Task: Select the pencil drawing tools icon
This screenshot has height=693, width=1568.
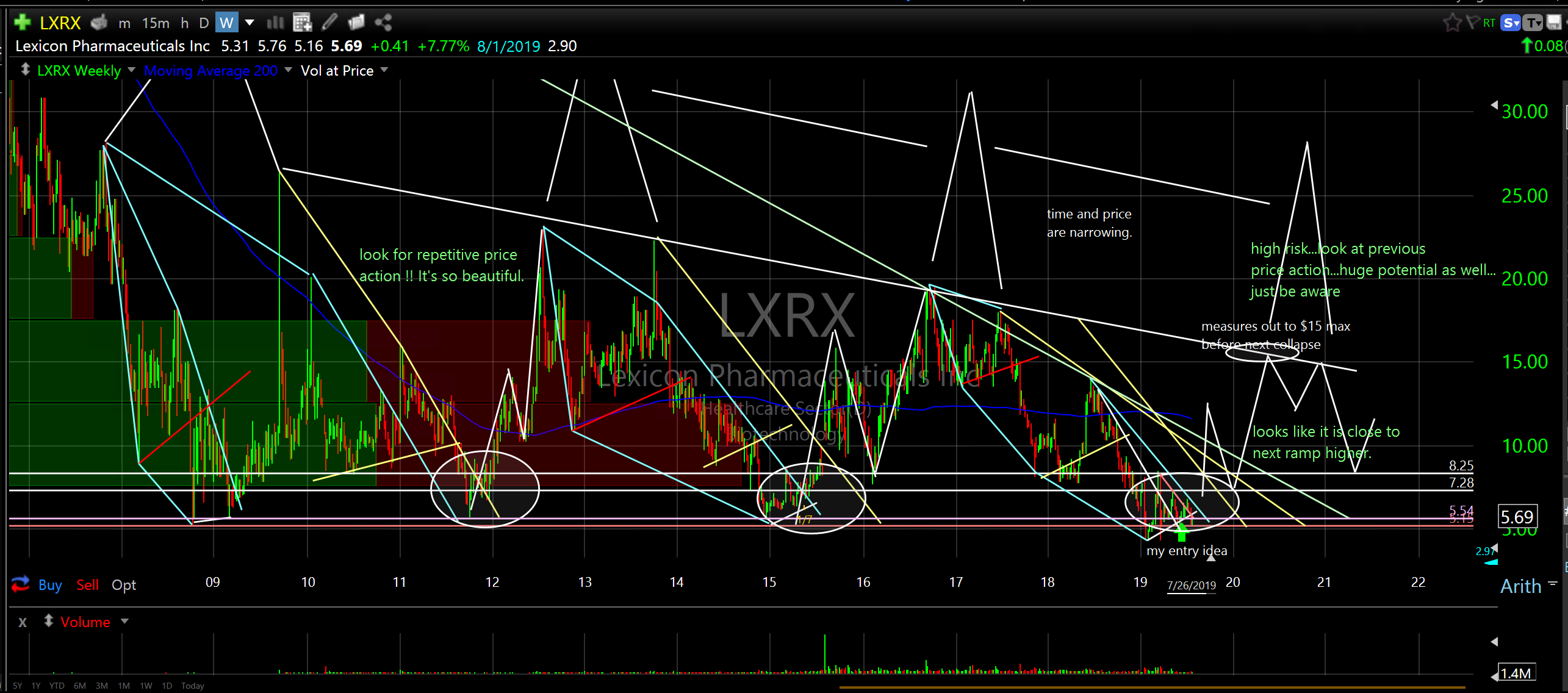Action: pos(329,23)
